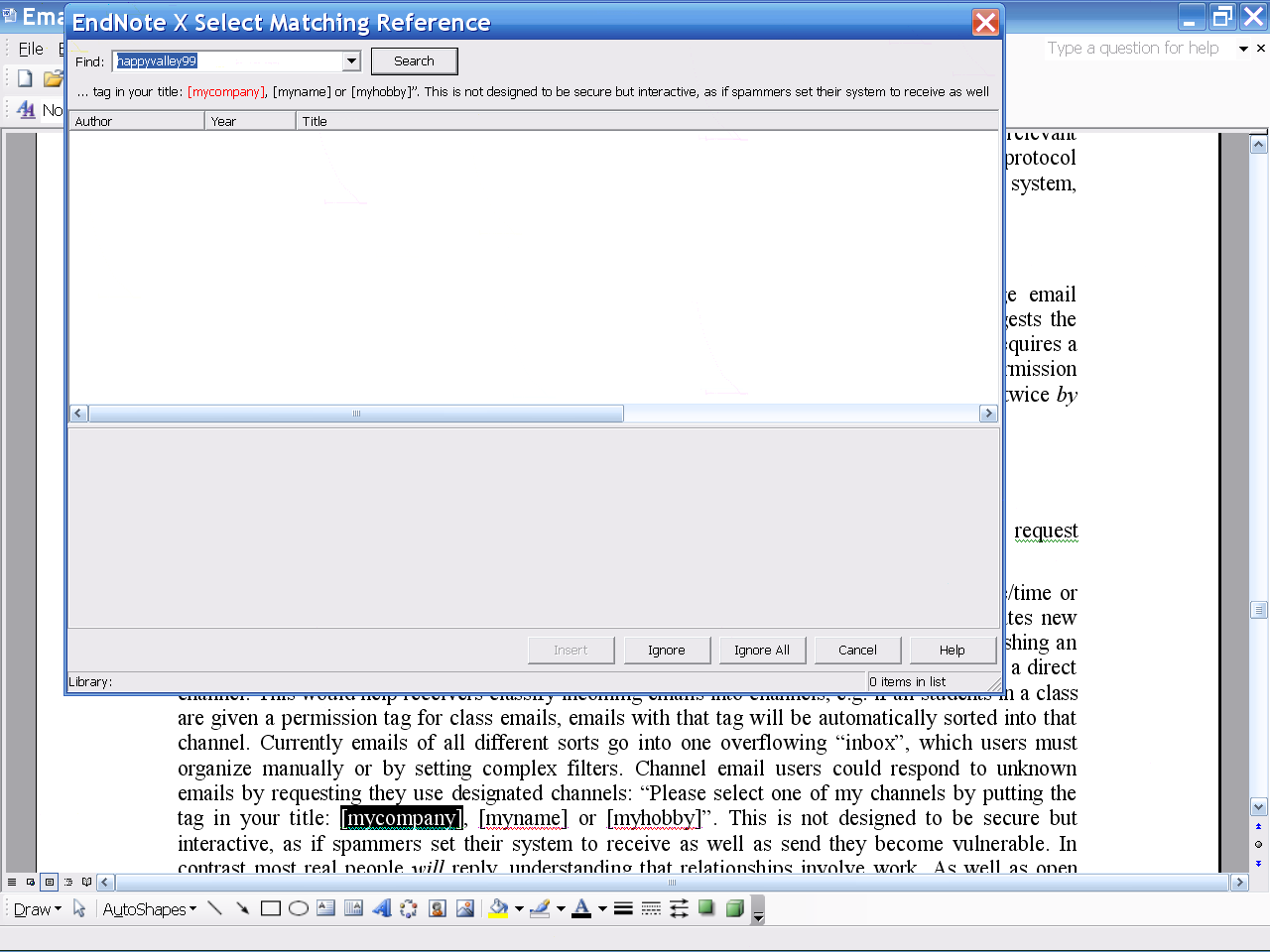Viewport: 1270px width, 952px height.
Task: Open the Dash Style options
Action: click(651, 908)
